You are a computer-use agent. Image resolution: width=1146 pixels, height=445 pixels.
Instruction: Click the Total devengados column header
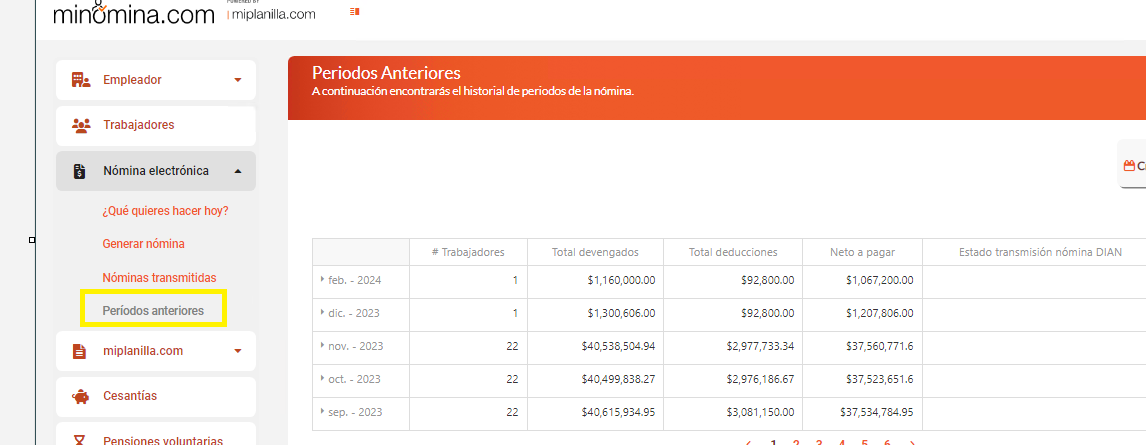pos(596,252)
